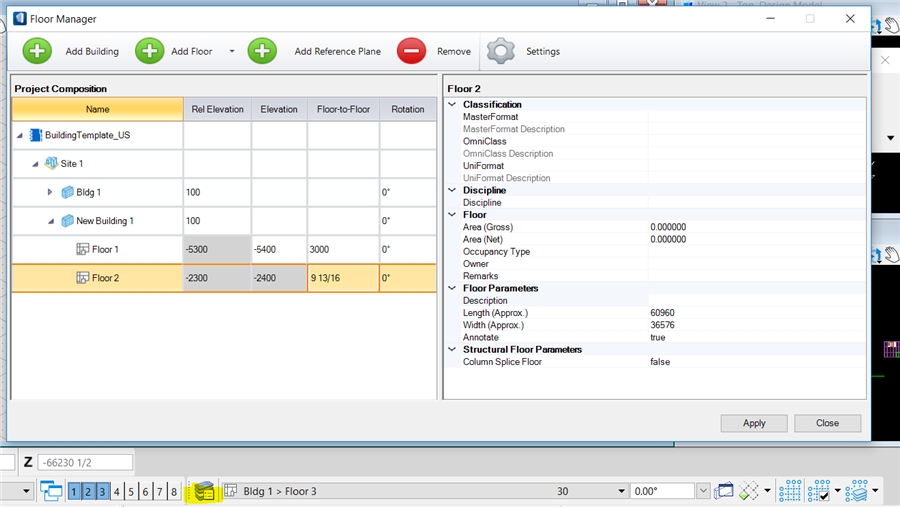Click the Floor-to-Floor column header
This screenshot has width=900, height=507.
(x=343, y=109)
